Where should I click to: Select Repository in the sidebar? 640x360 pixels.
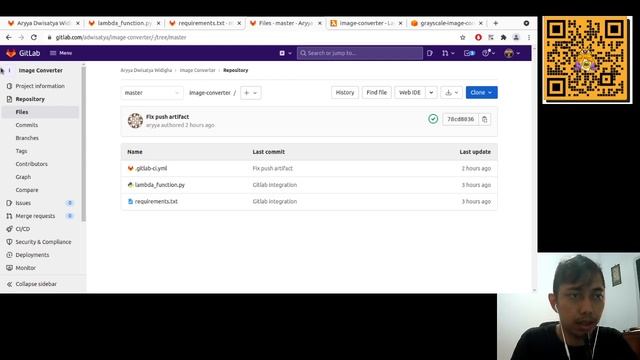click(30, 99)
